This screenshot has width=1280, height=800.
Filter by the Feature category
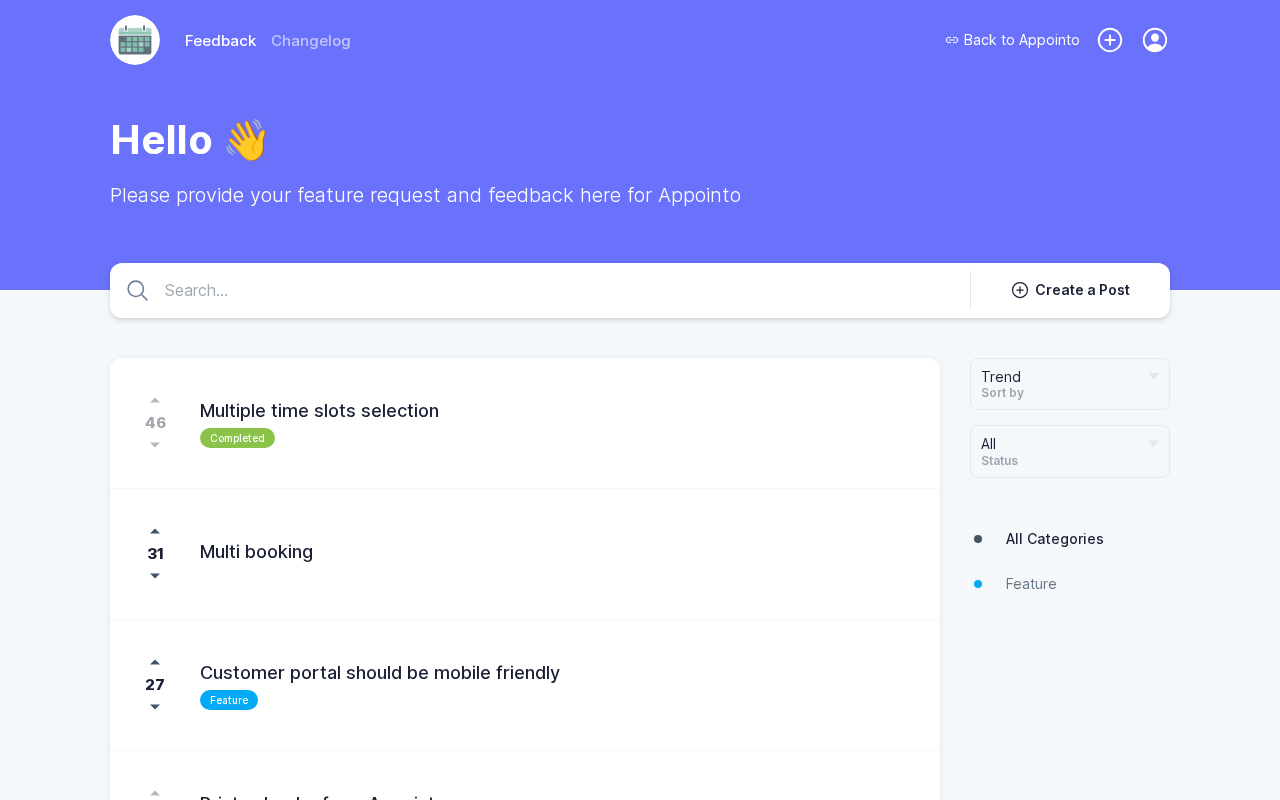(1031, 584)
